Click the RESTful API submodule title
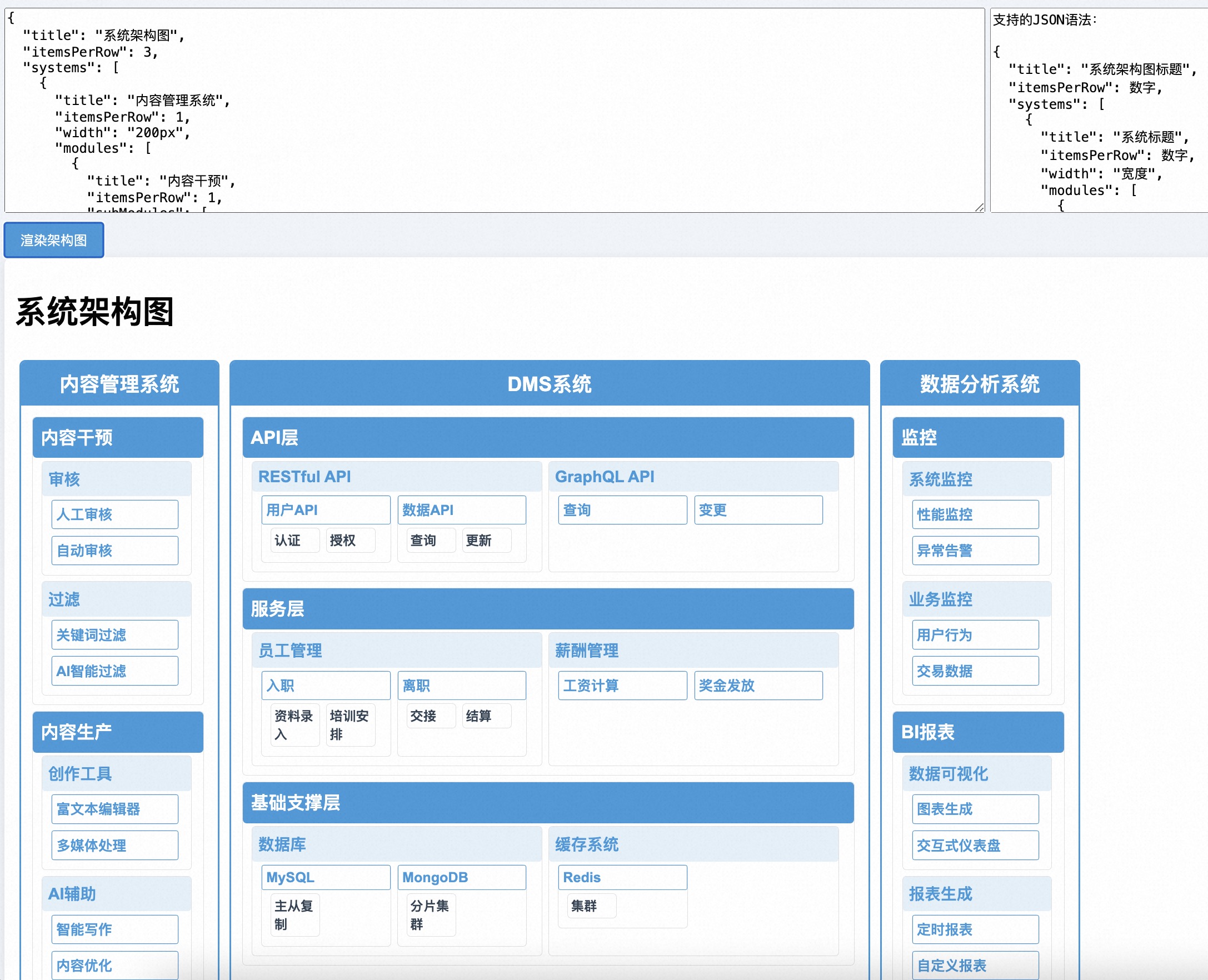This screenshot has width=1208, height=980. coord(397,477)
